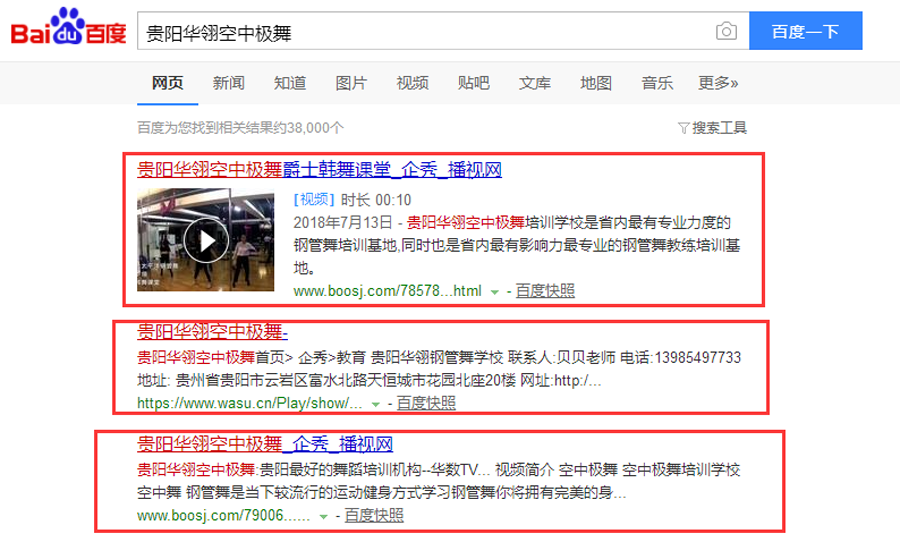Screen dimensions: 900x542
Task: Expand dropdown arrow beside wasu.cn URL
Action: (375, 404)
